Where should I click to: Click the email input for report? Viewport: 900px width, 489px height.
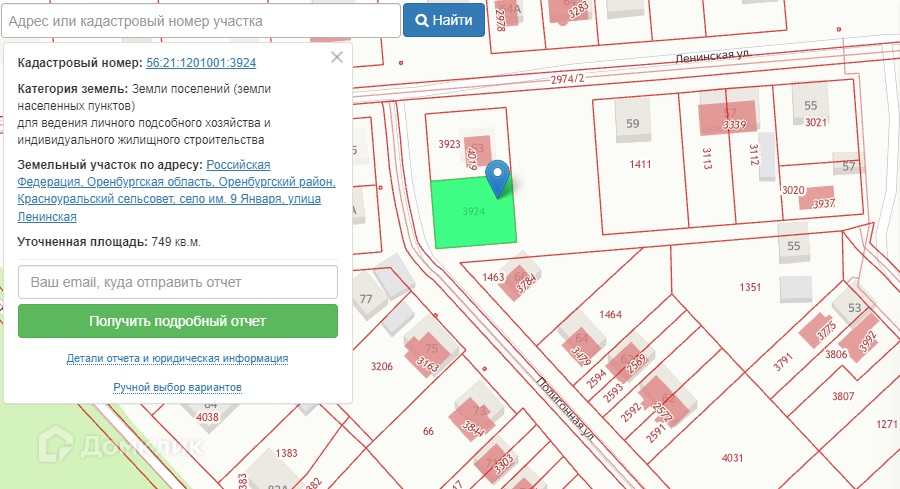tap(178, 282)
